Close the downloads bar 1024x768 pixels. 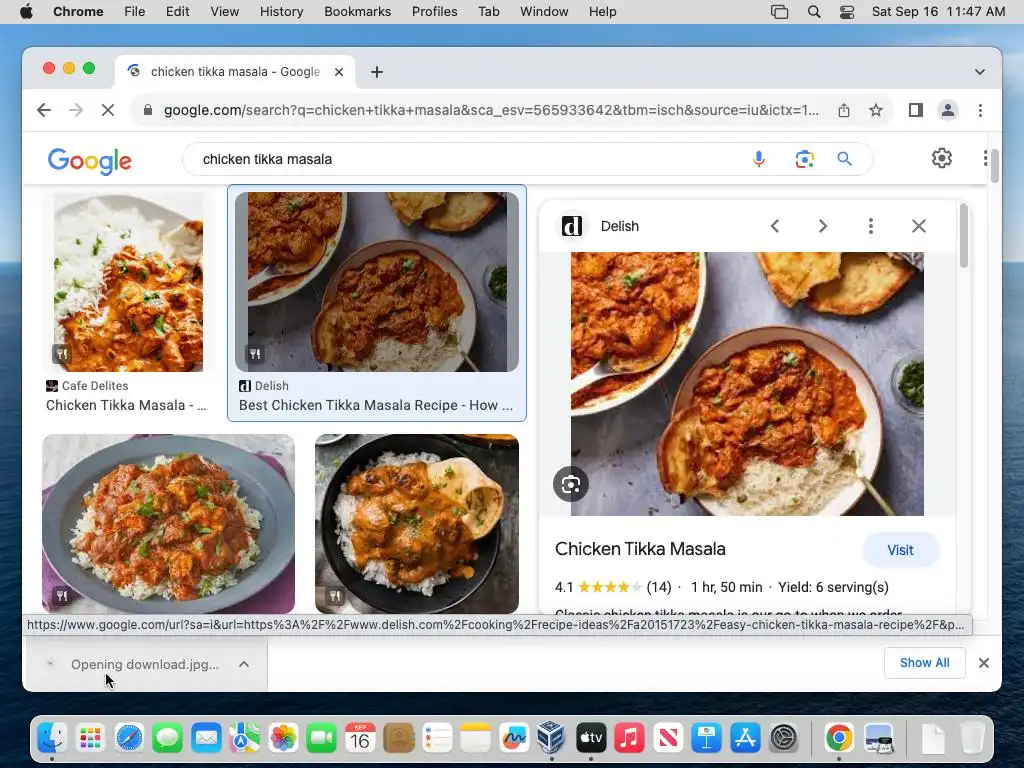pyautogui.click(x=984, y=663)
